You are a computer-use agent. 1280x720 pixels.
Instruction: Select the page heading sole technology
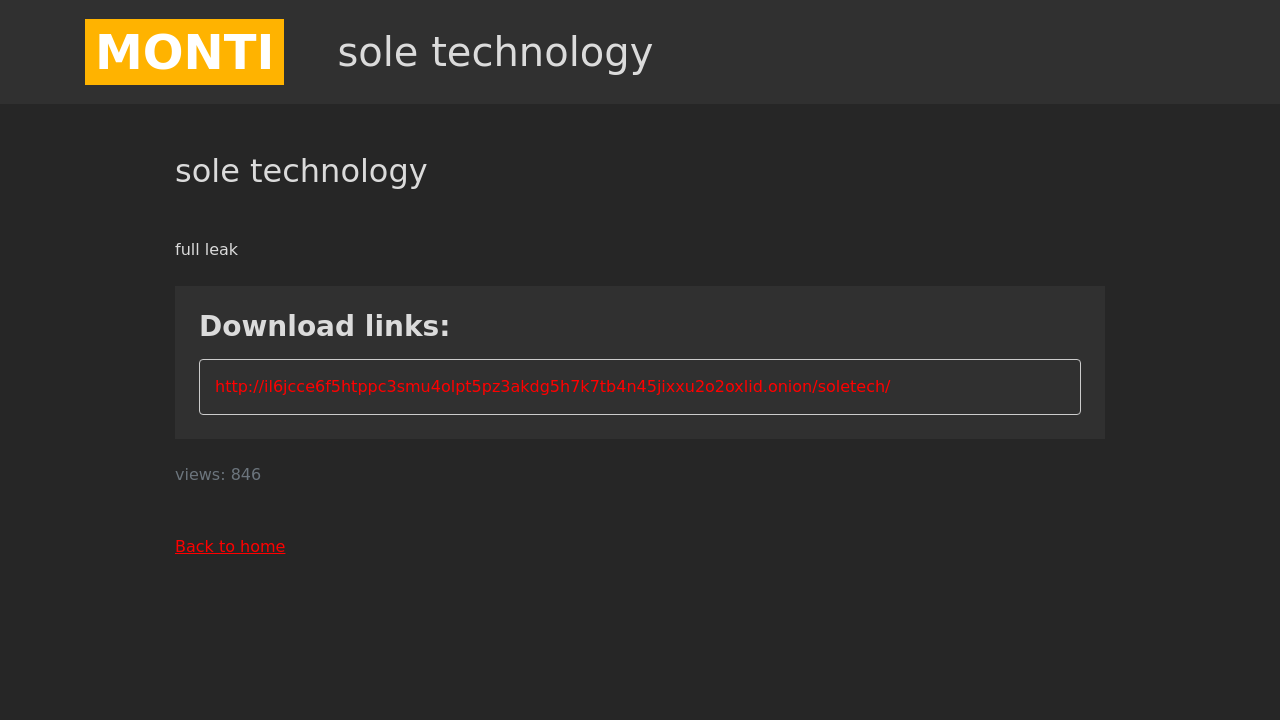click(301, 171)
